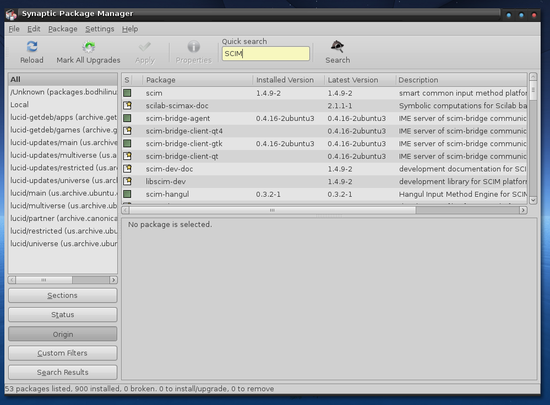Select lucid-updates/universe origin entry
Screen dimensions: 550x405
pyautogui.click(x=63, y=180)
